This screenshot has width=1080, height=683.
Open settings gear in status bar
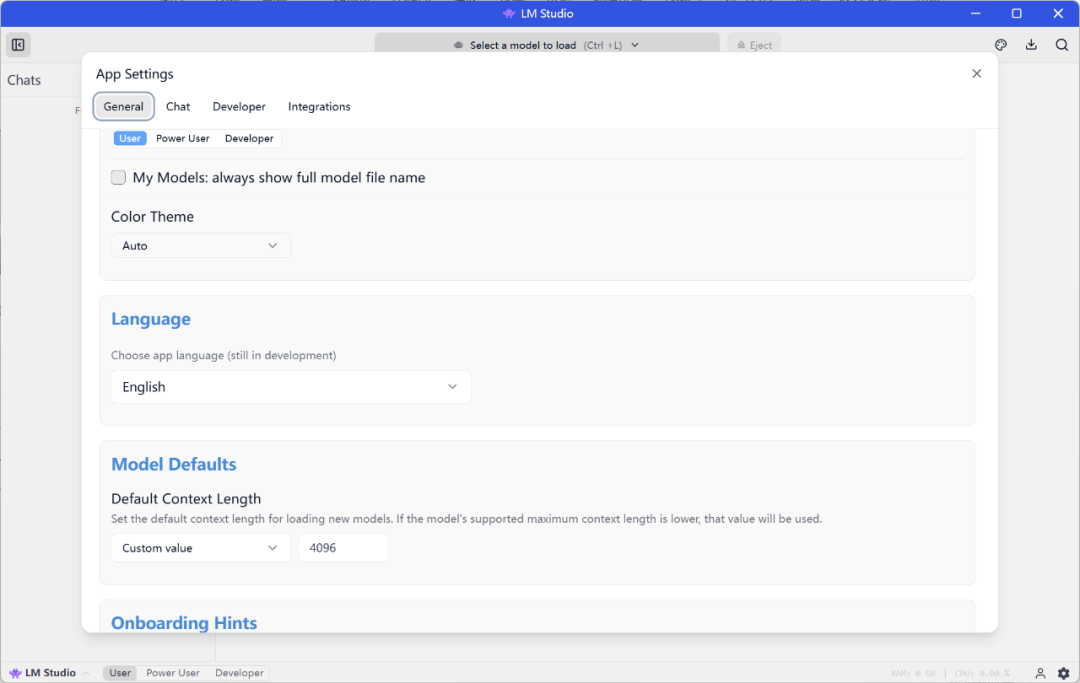pos(1063,673)
